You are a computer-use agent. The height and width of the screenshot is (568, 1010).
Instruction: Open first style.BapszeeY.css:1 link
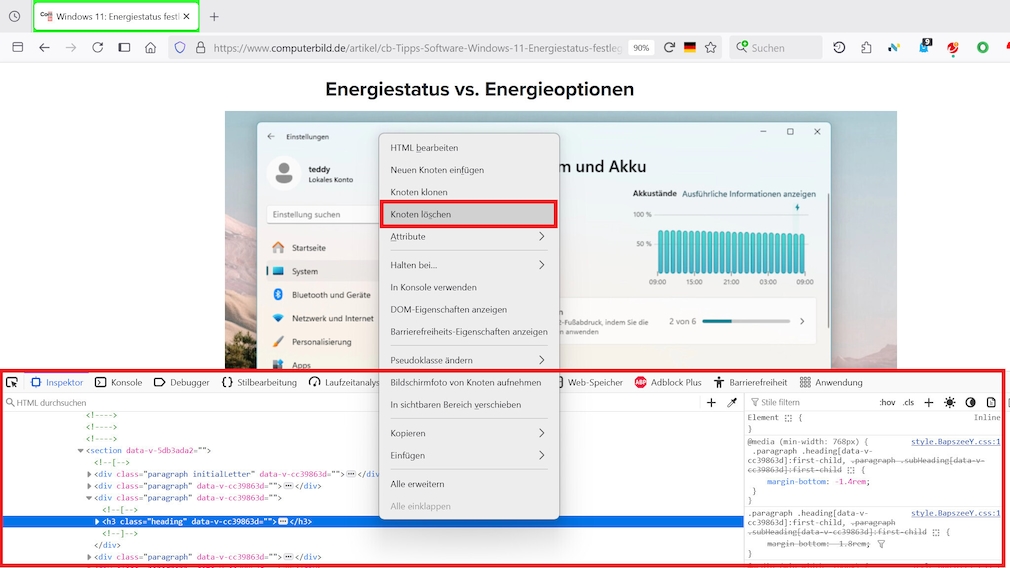click(955, 442)
